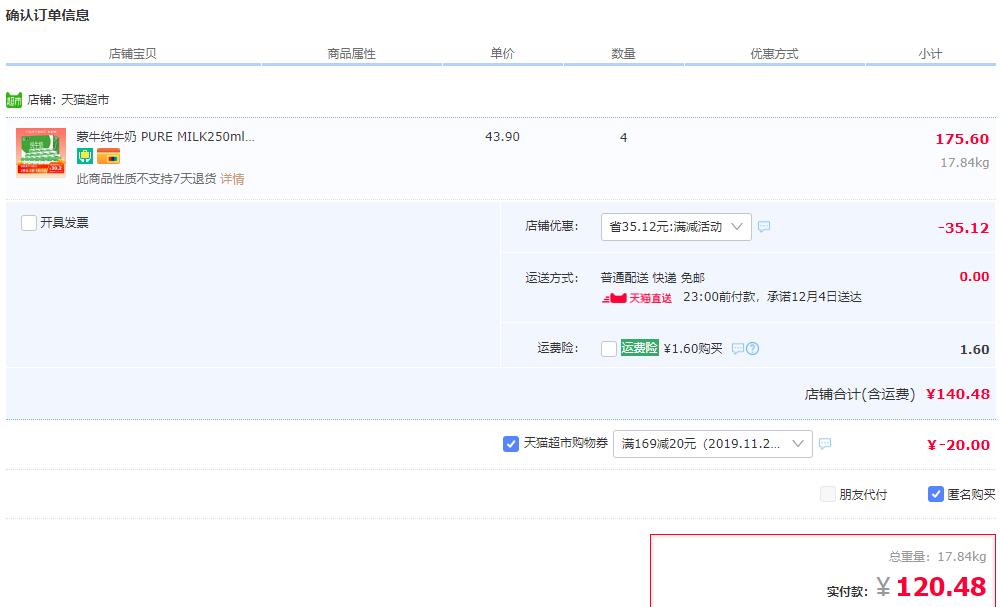This screenshot has height=607, width=1000.
Task: Open the 蒙牛纯牛奶 PURE MILK product title
Action: coord(166,136)
